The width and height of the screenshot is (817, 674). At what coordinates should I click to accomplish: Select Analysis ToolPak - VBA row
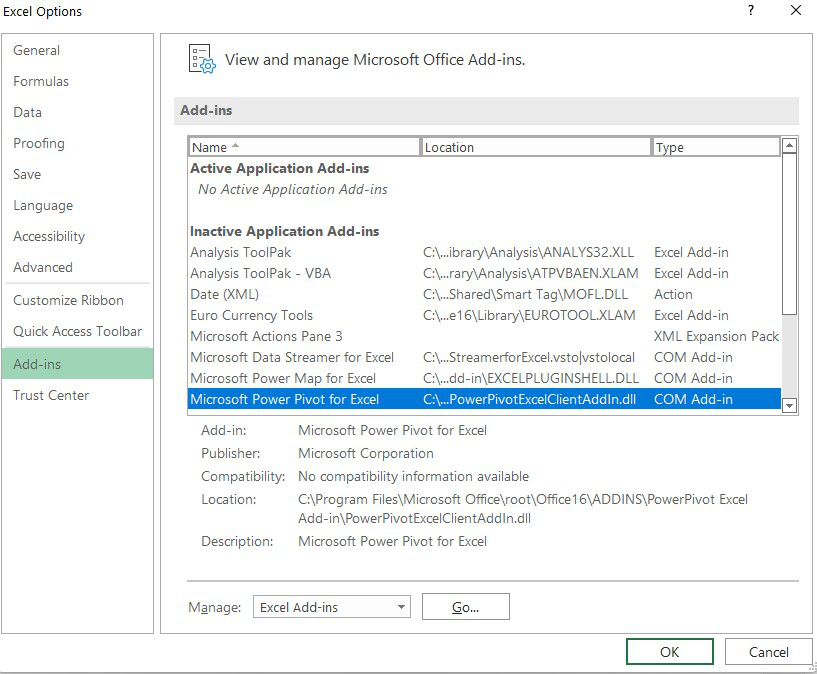(484, 273)
